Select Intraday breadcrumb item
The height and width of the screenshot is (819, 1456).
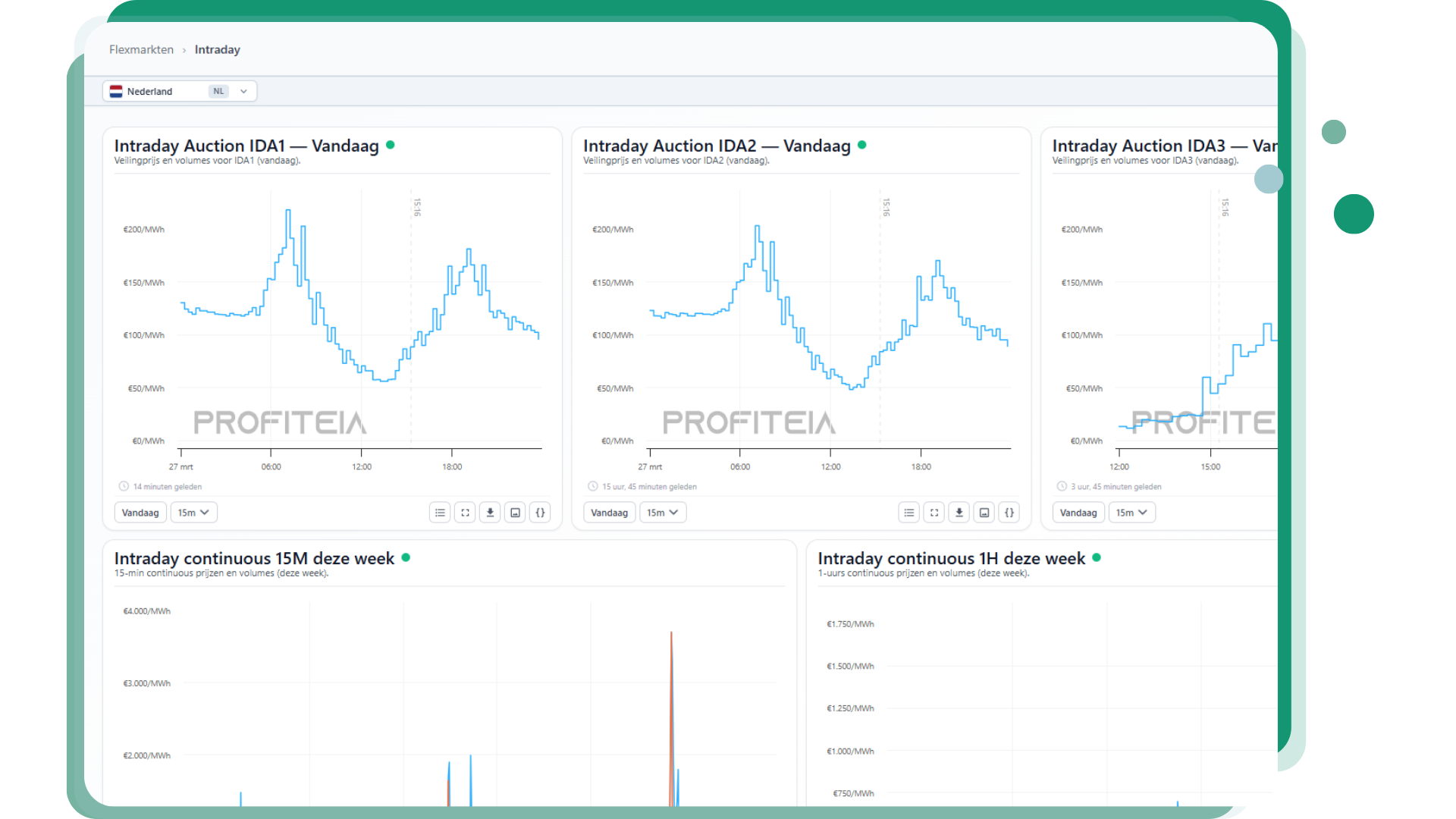point(217,49)
